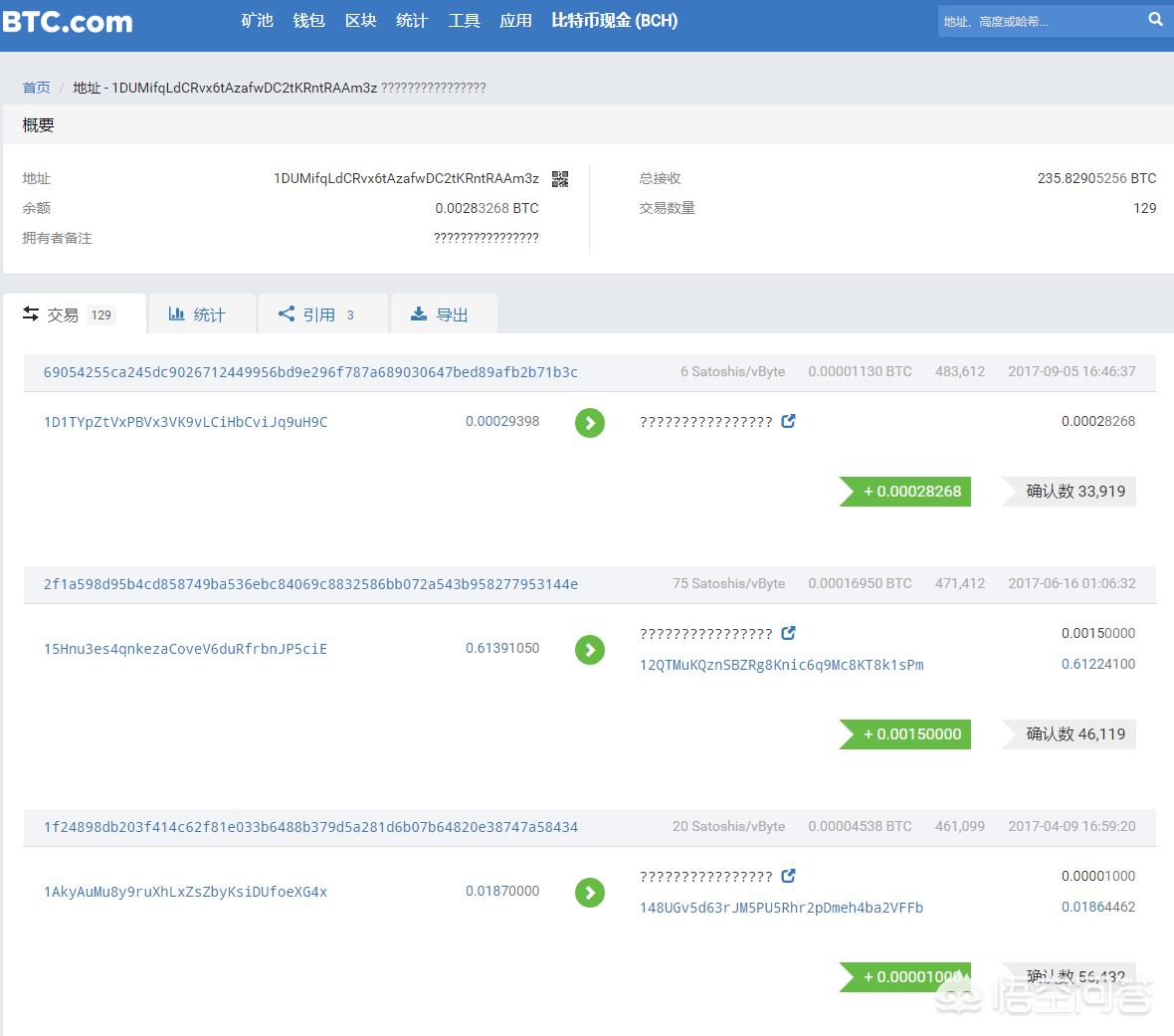Open external link icon in first transaction
Image resolution: width=1174 pixels, height=1036 pixels.
coord(788,421)
